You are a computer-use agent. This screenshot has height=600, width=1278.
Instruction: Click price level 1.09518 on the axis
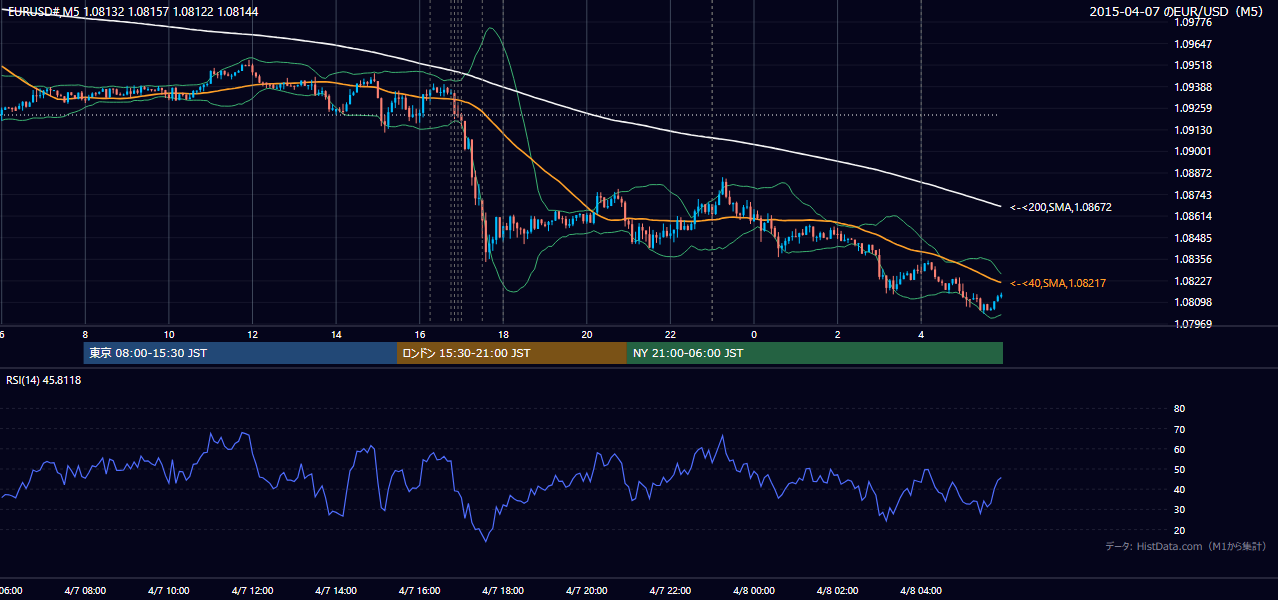coord(1192,65)
